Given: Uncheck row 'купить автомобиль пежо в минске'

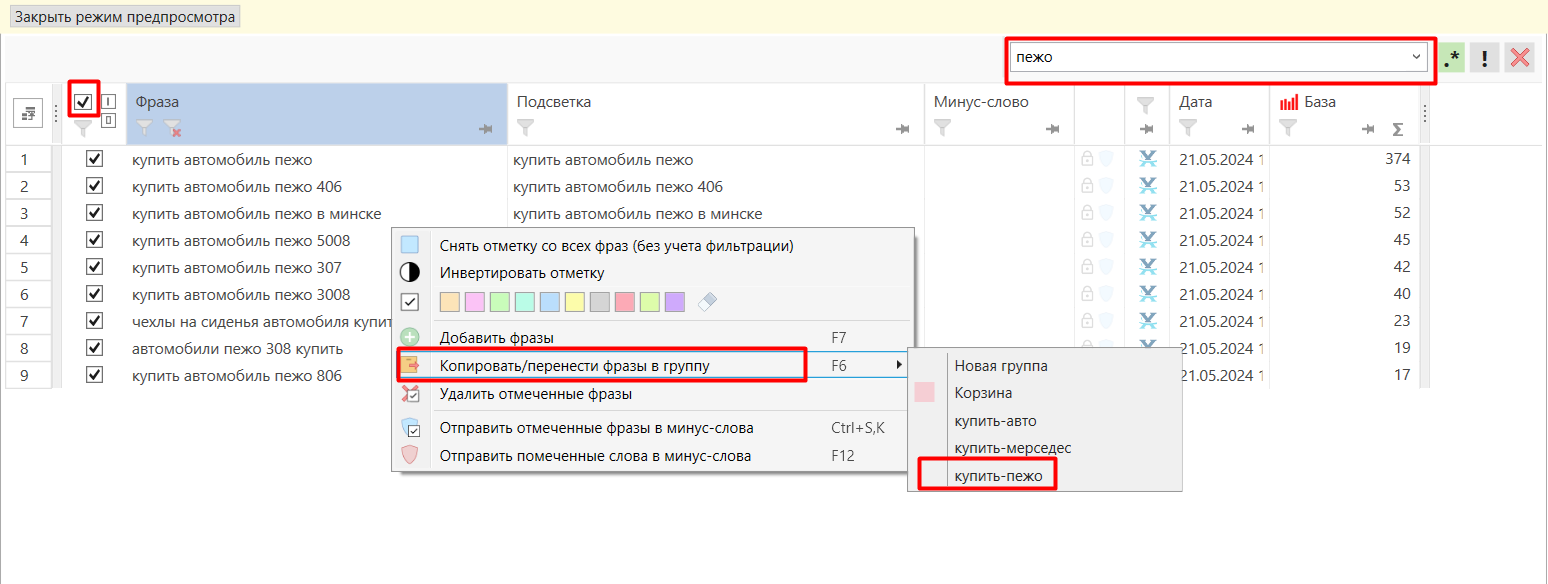Looking at the screenshot, I should (x=95, y=213).
